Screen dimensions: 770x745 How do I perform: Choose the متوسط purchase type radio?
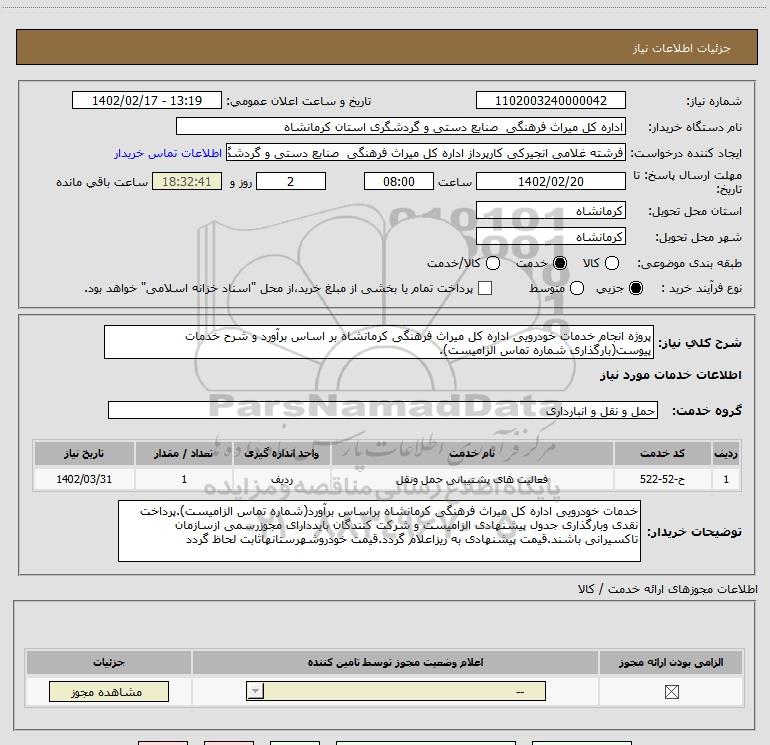click(577, 288)
